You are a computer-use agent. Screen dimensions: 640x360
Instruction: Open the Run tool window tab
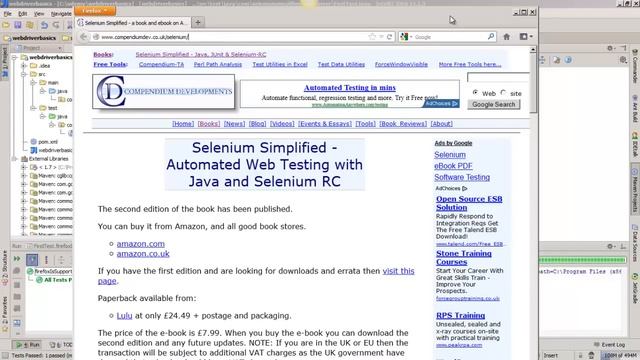(28, 345)
